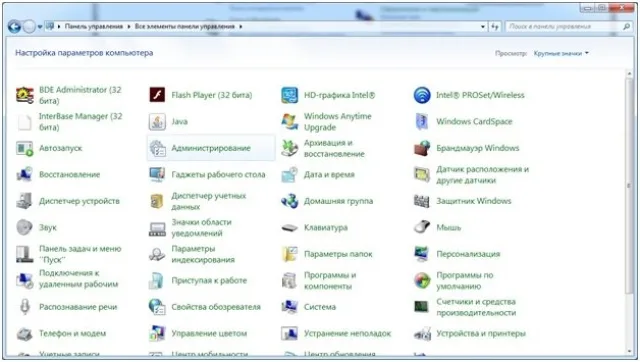Open the Мышь icon
Screen dimensions: 640x362
coord(422,227)
